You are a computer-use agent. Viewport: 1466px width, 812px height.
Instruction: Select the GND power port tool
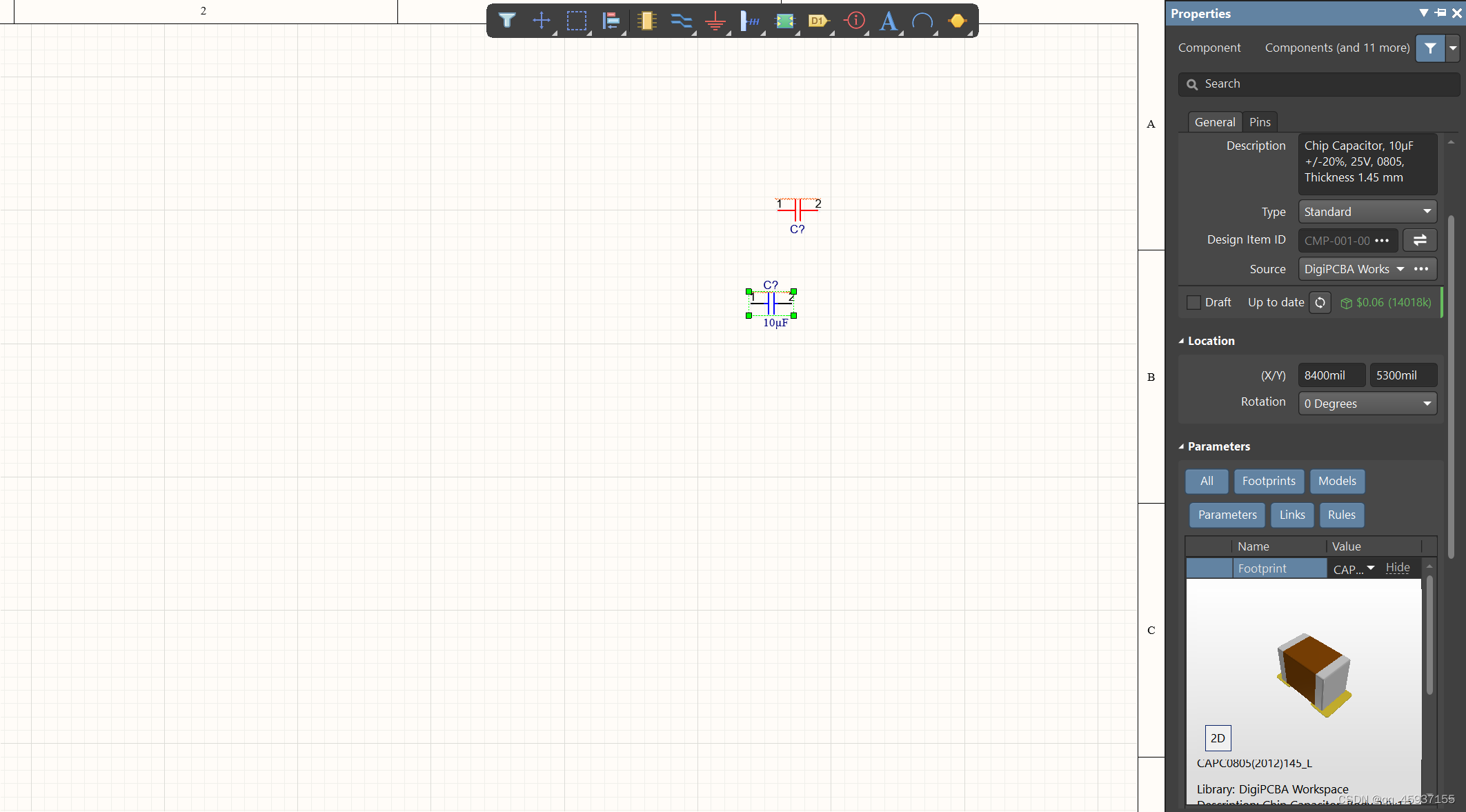pos(715,21)
